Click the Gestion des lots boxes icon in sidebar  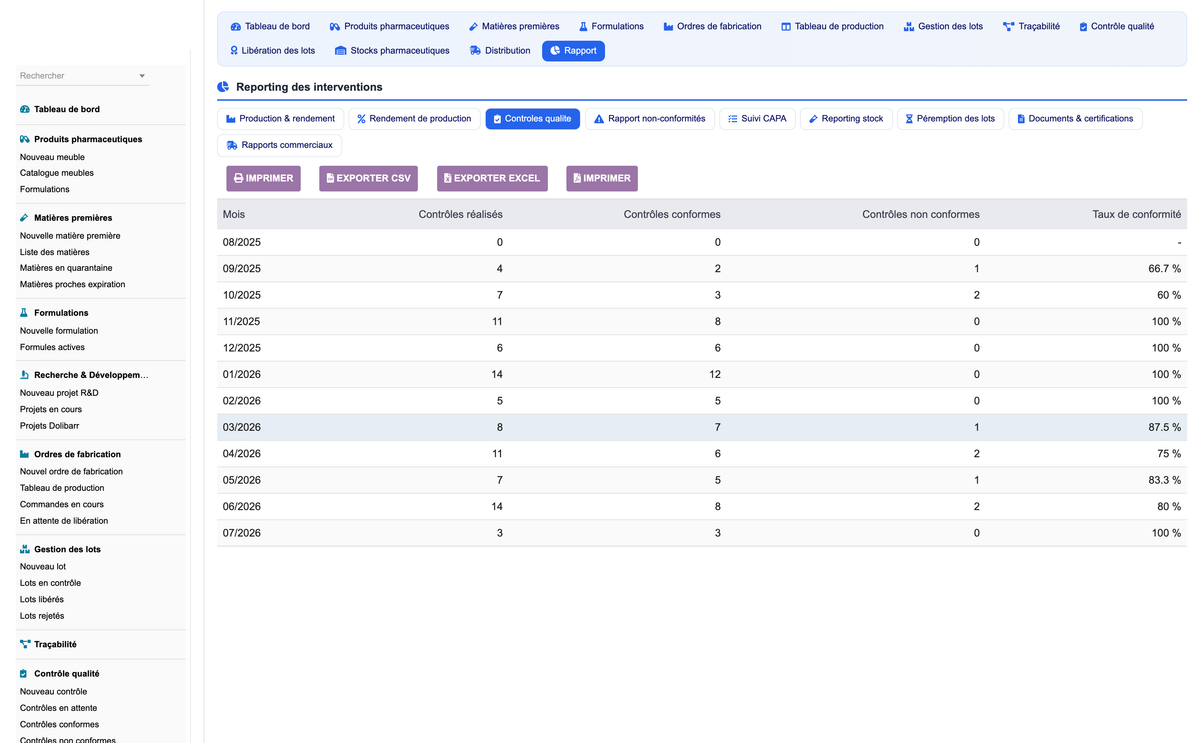coord(25,549)
